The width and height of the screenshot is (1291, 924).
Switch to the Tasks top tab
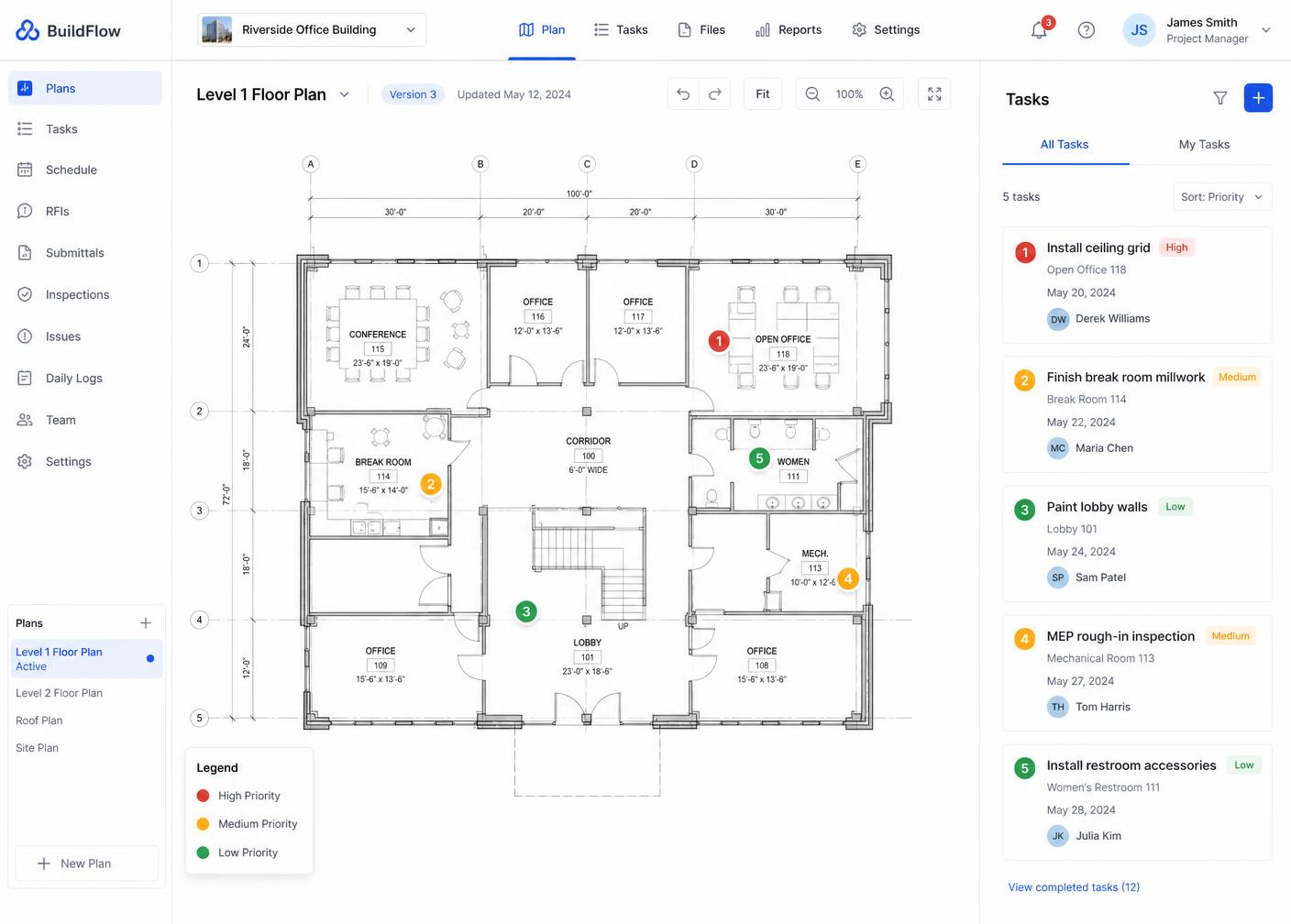coord(621,30)
